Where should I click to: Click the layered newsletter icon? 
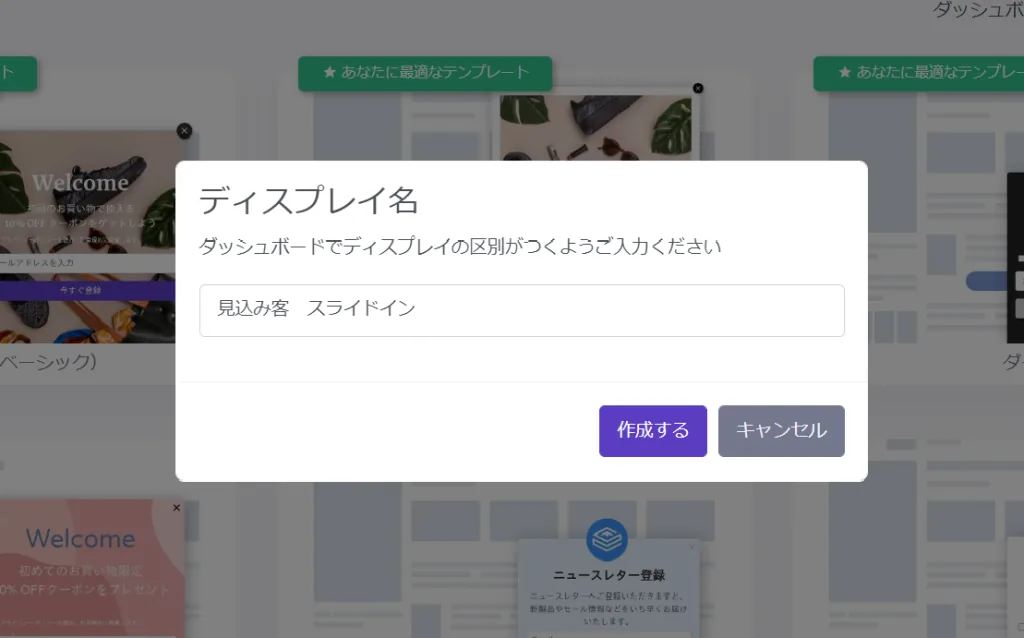[607, 540]
